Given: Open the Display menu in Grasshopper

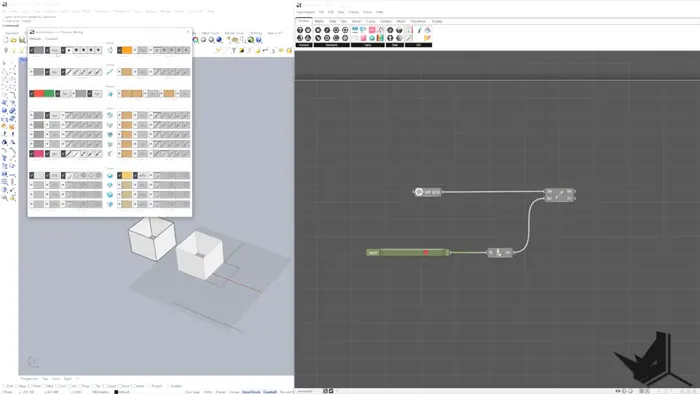Looking at the screenshot, I should pos(354,12).
